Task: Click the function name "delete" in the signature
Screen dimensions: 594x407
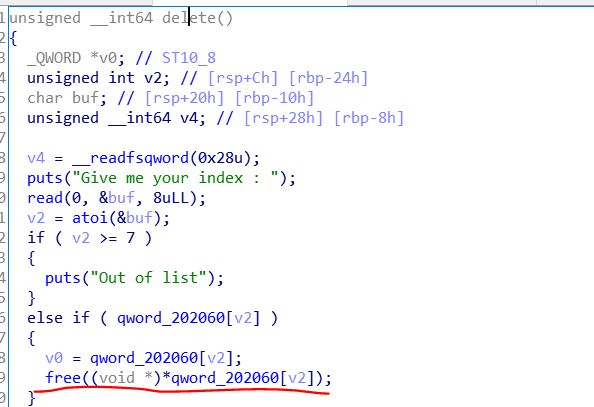Action: coord(189,18)
